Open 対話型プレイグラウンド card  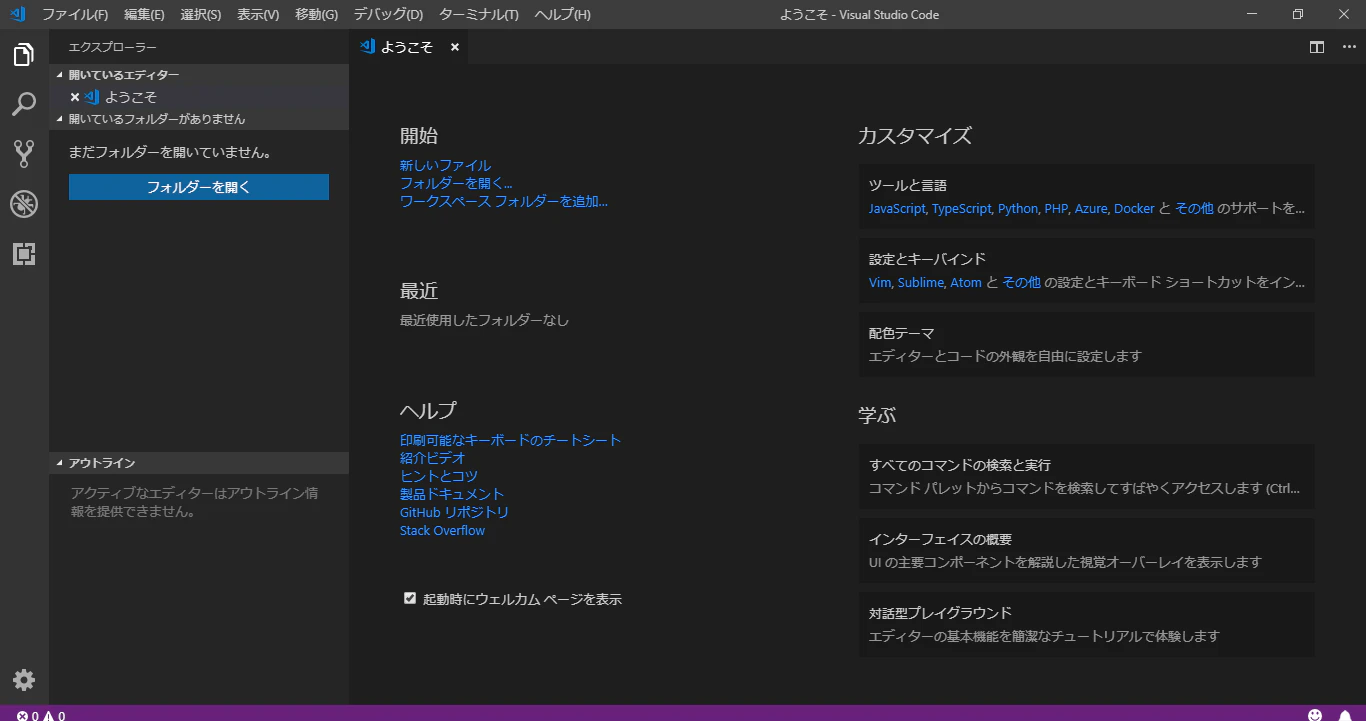coord(1087,624)
